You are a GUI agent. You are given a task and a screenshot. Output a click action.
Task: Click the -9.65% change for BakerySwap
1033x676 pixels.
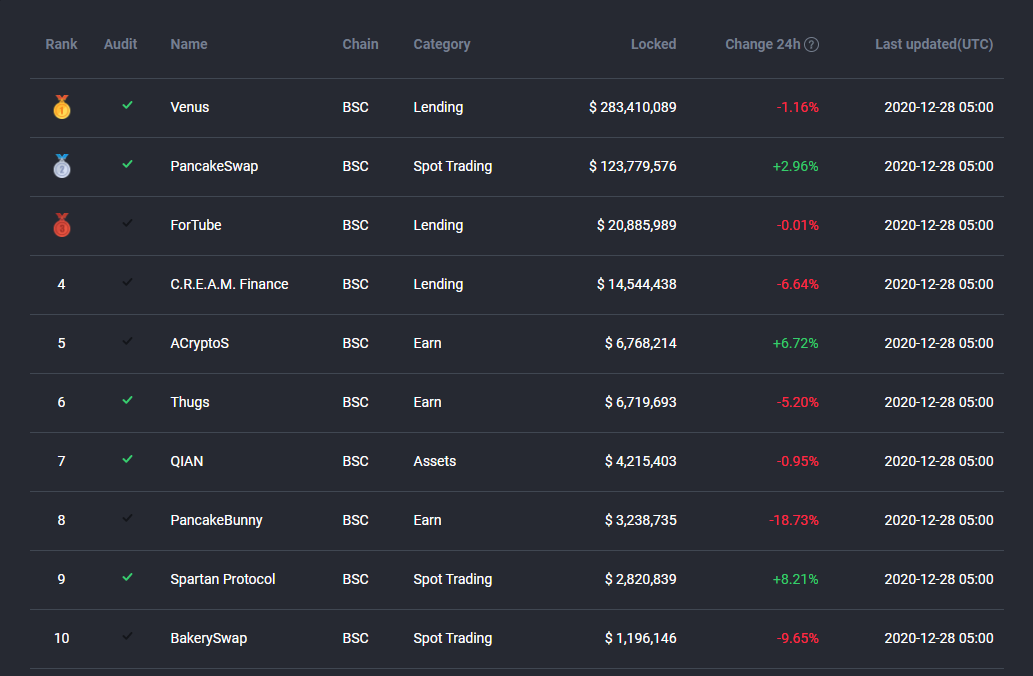797,638
